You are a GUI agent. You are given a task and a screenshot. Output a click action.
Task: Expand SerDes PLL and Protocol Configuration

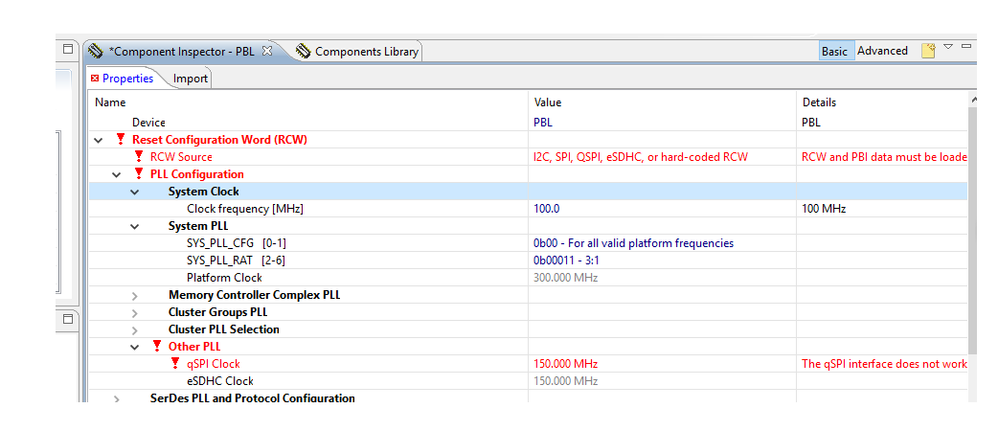point(116,399)
